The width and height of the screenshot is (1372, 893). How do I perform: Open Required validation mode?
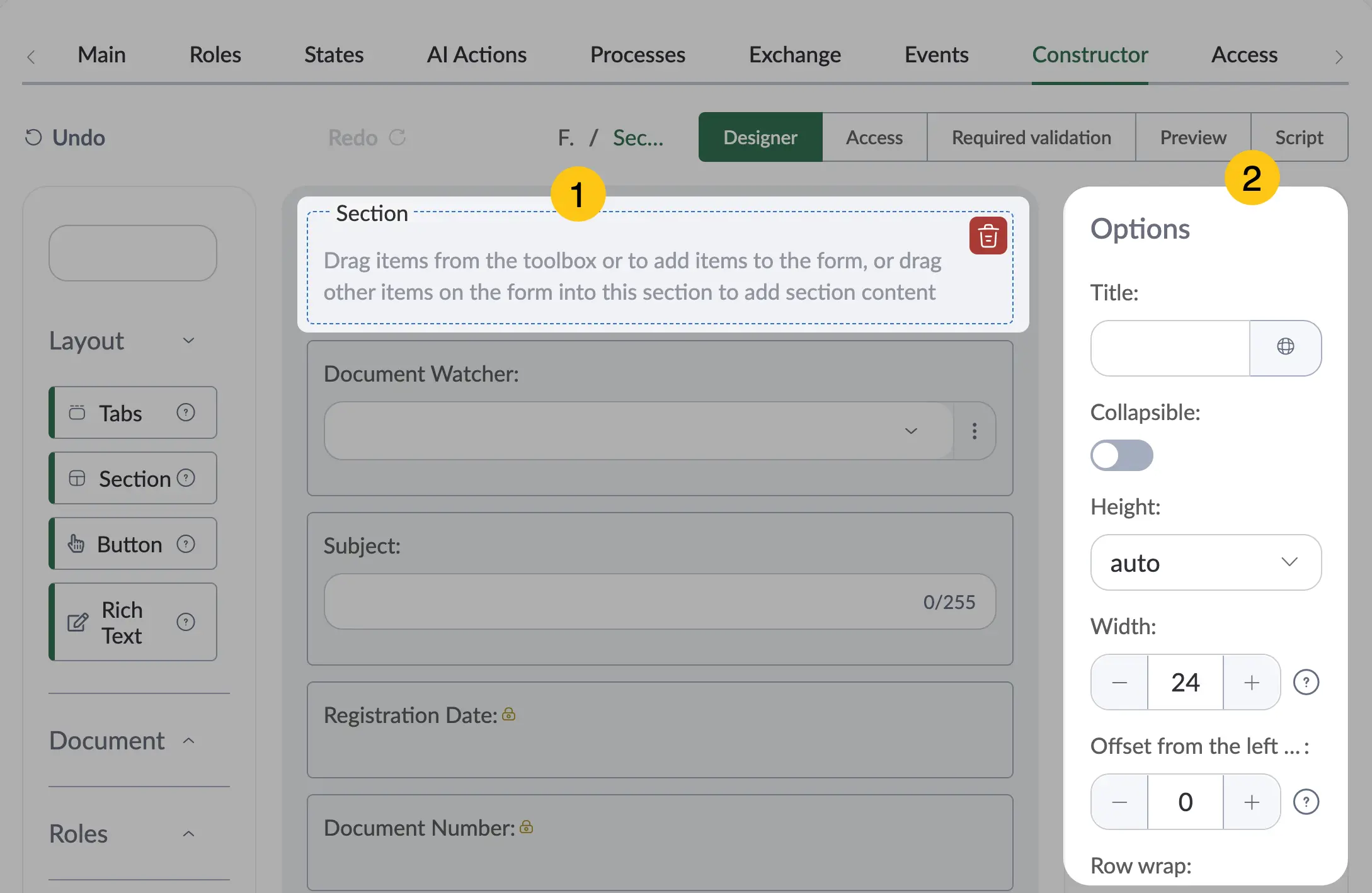1031,137
